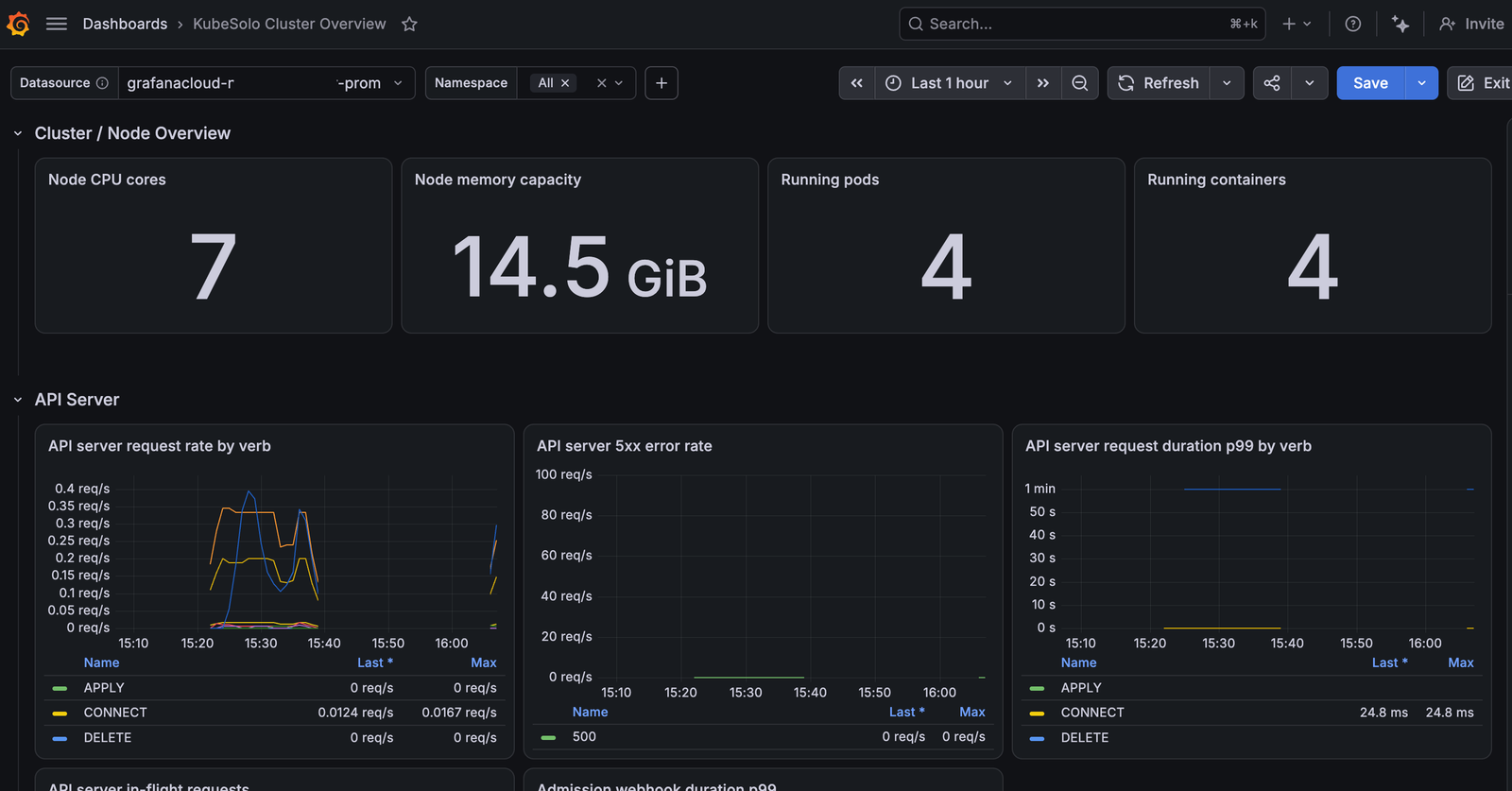Sort 5xx error legend by Max column

(x=972, y=712)
